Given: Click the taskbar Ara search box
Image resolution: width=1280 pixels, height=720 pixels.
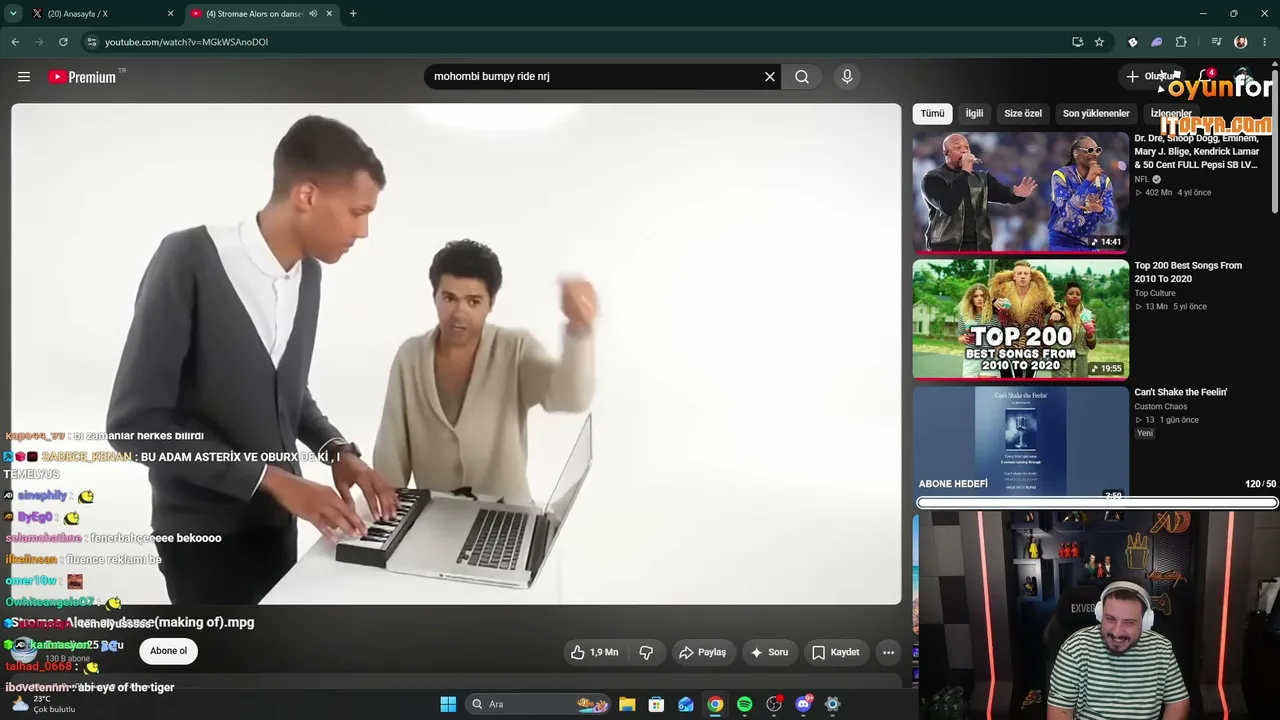Looking at the screenshot, I should [539, 704].
